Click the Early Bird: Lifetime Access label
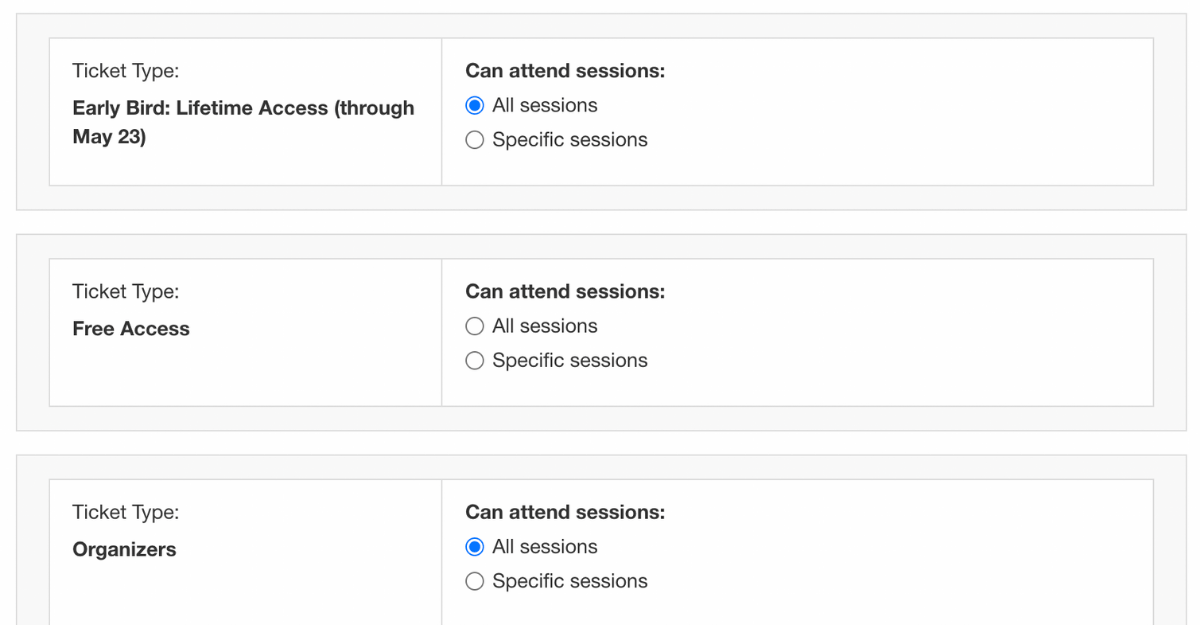Viewport: 1200px width, 625px height. 243,122
